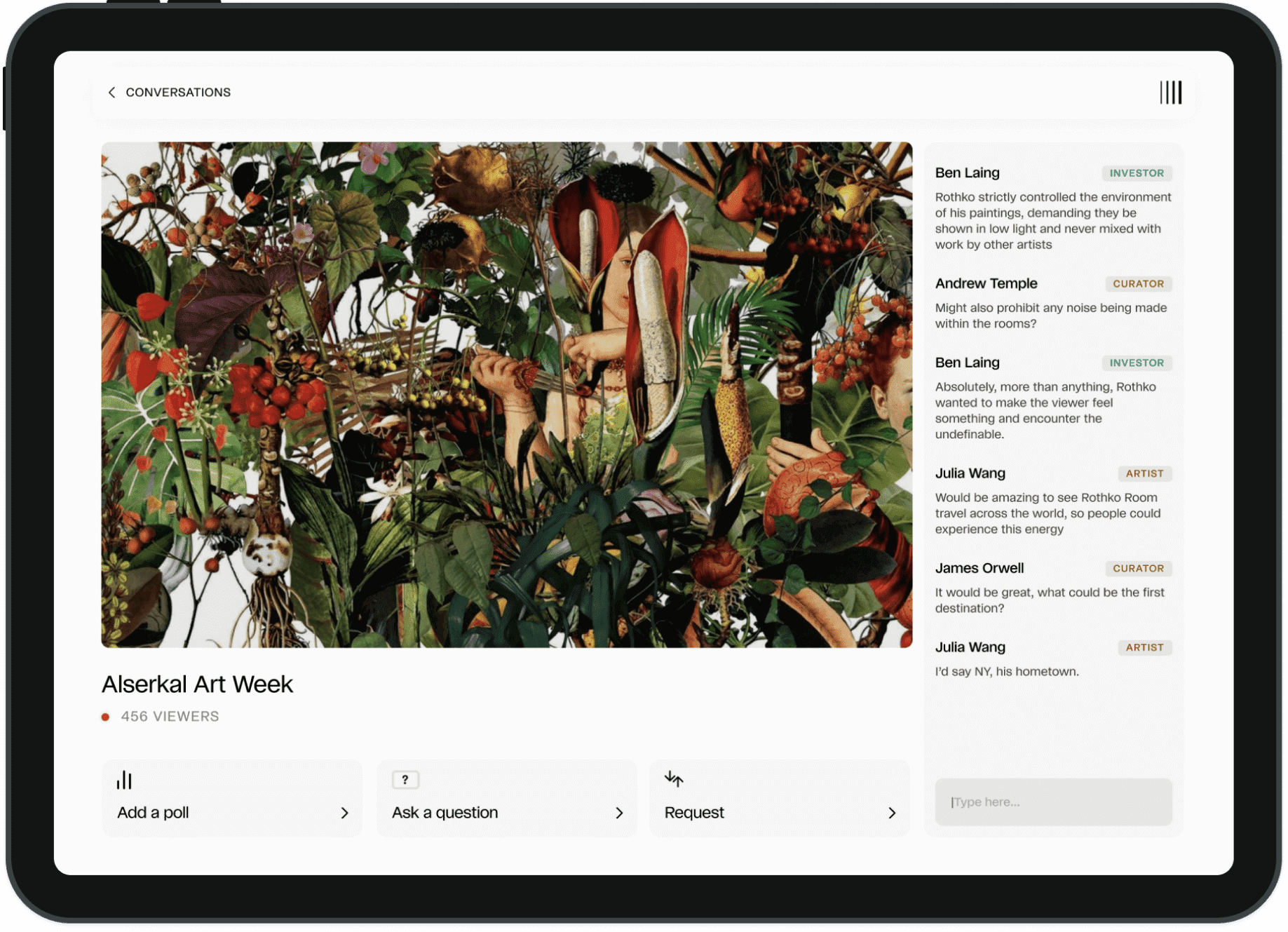Click message "Might also prohibit any noise"

click(1051, 316)
